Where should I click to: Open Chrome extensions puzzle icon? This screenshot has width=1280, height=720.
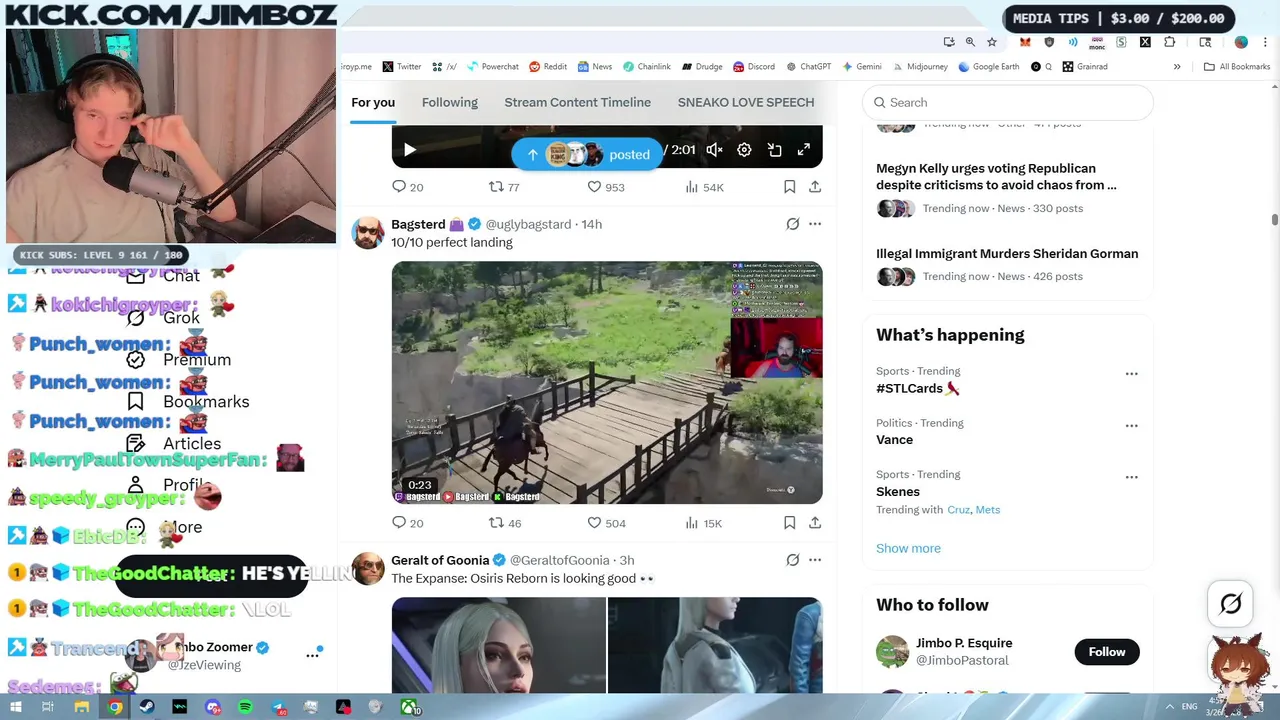click(x=1169, y=42)
